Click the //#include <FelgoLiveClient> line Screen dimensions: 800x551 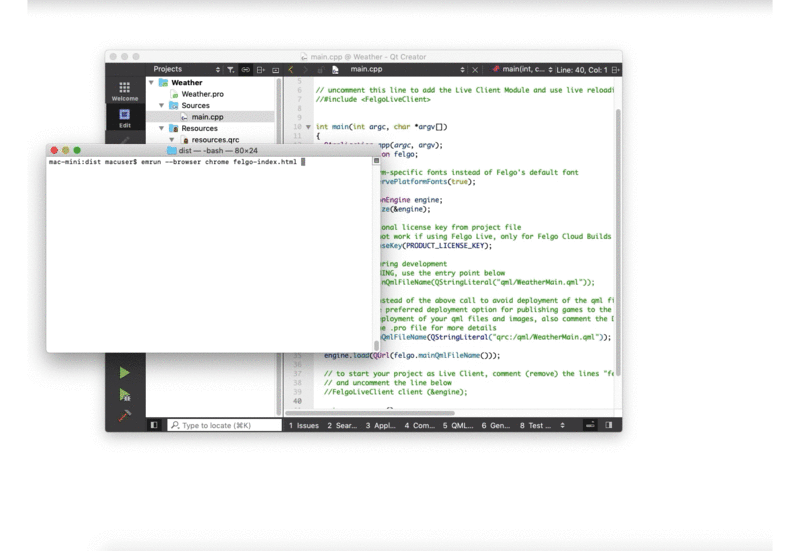373,99
